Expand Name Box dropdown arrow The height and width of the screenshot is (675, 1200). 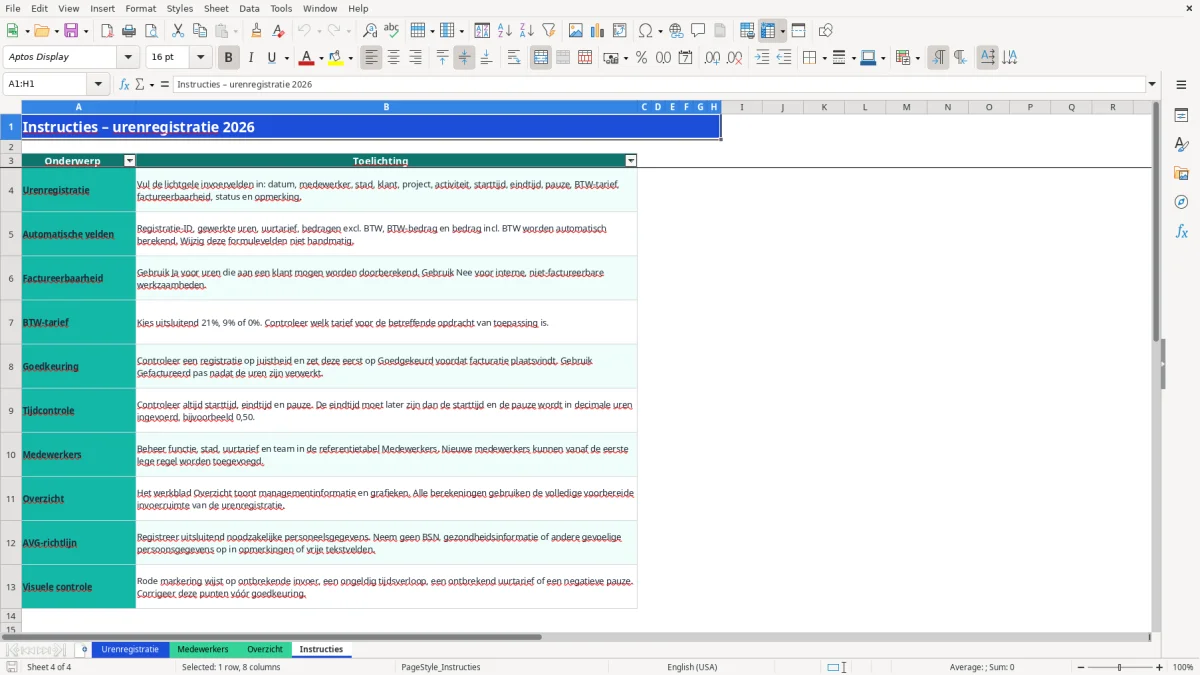[x=98, y=84]
